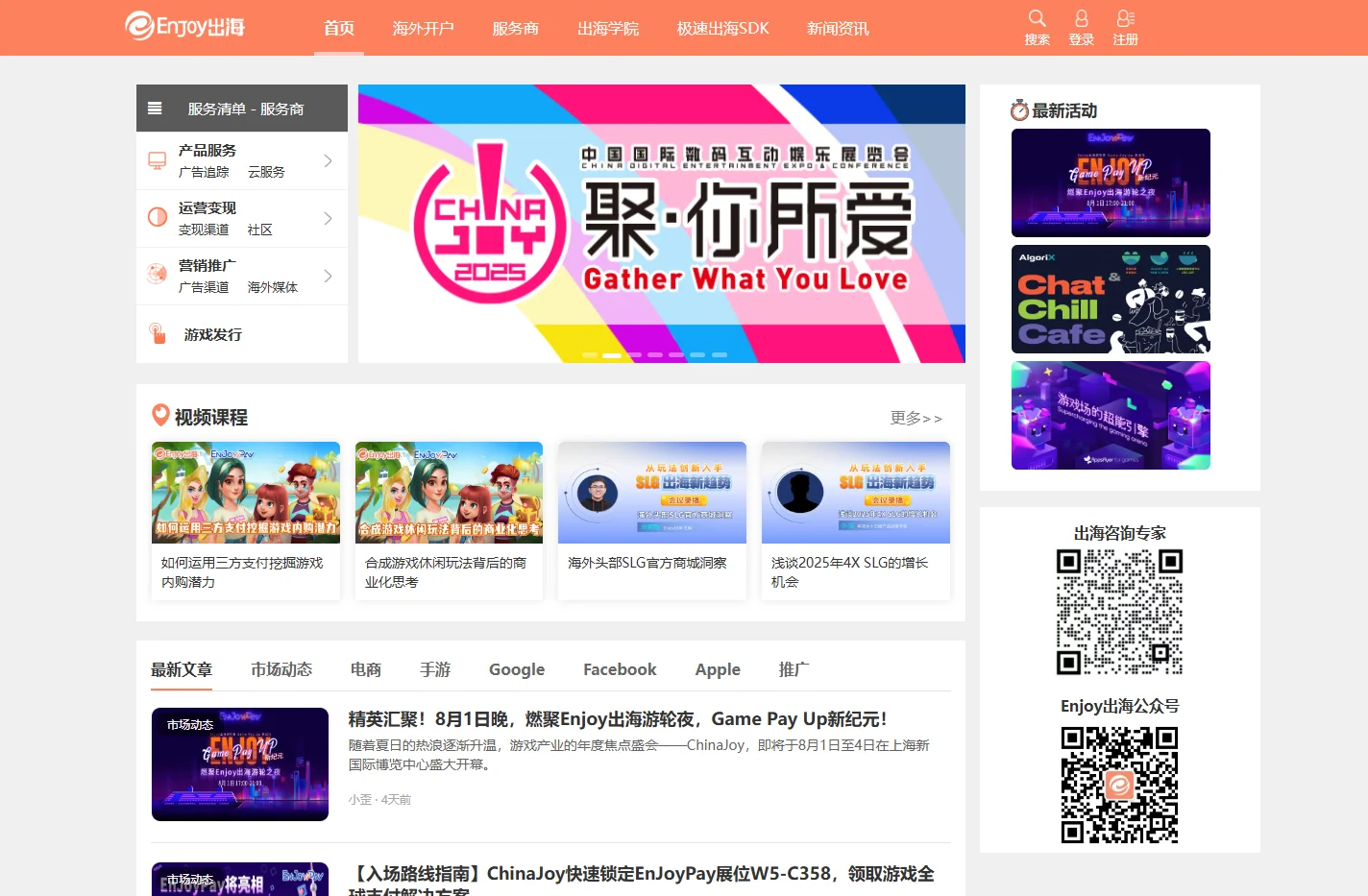The height and width of the screenshot is (896, 1368).
Task: Open 广告渠道 sub-link
Action: pyautogui.click(x=204, y=287)
